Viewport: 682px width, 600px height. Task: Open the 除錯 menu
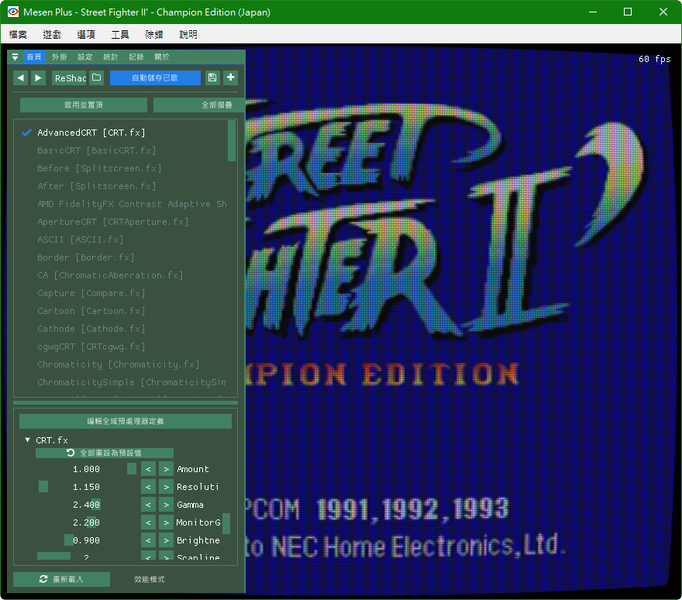tap(154, 34)
